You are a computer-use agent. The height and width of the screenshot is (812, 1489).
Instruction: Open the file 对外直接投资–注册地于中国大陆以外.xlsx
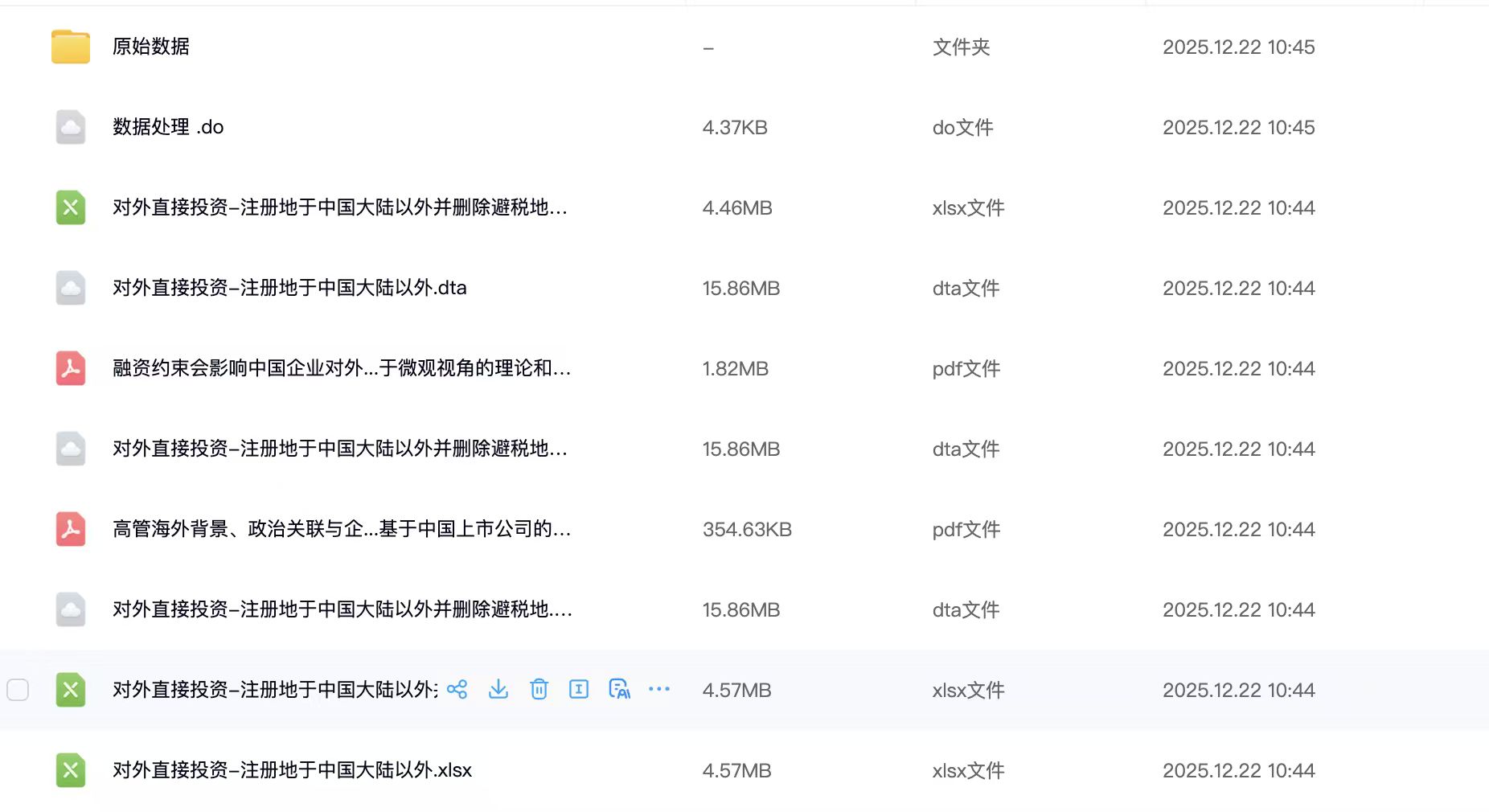point(292,770)
